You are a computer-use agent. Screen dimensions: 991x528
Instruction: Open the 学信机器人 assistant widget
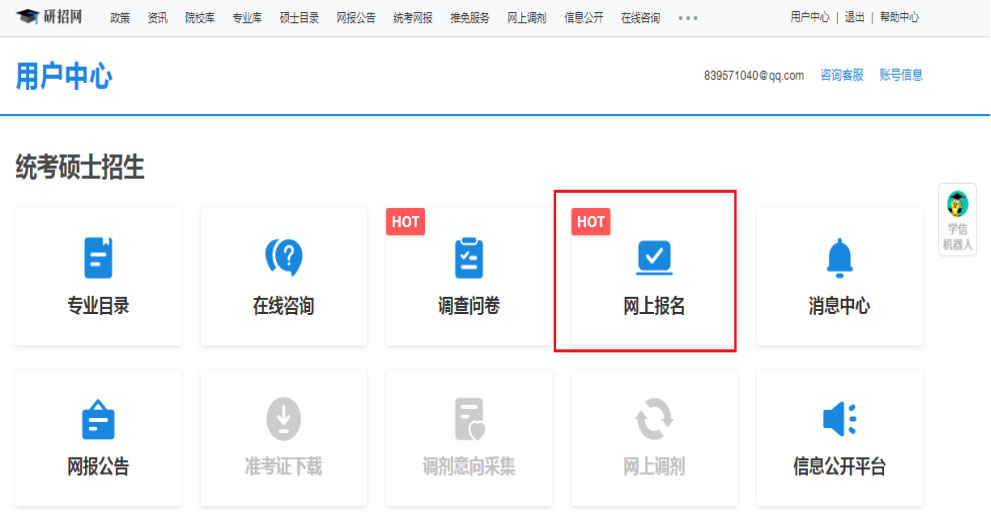pos(957,220)
